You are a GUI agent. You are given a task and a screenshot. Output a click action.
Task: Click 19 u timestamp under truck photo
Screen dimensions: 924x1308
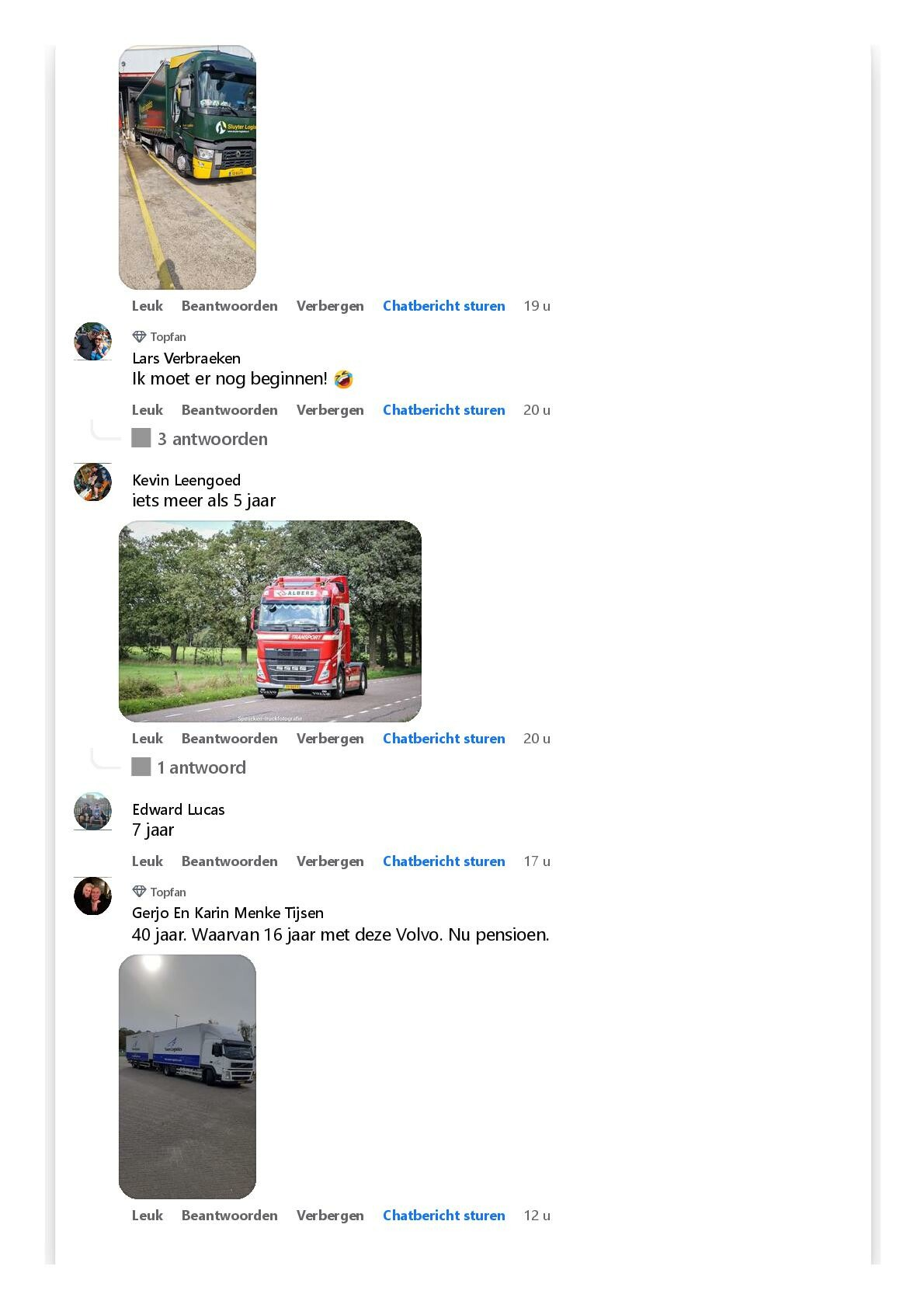(x=537, y=306)
